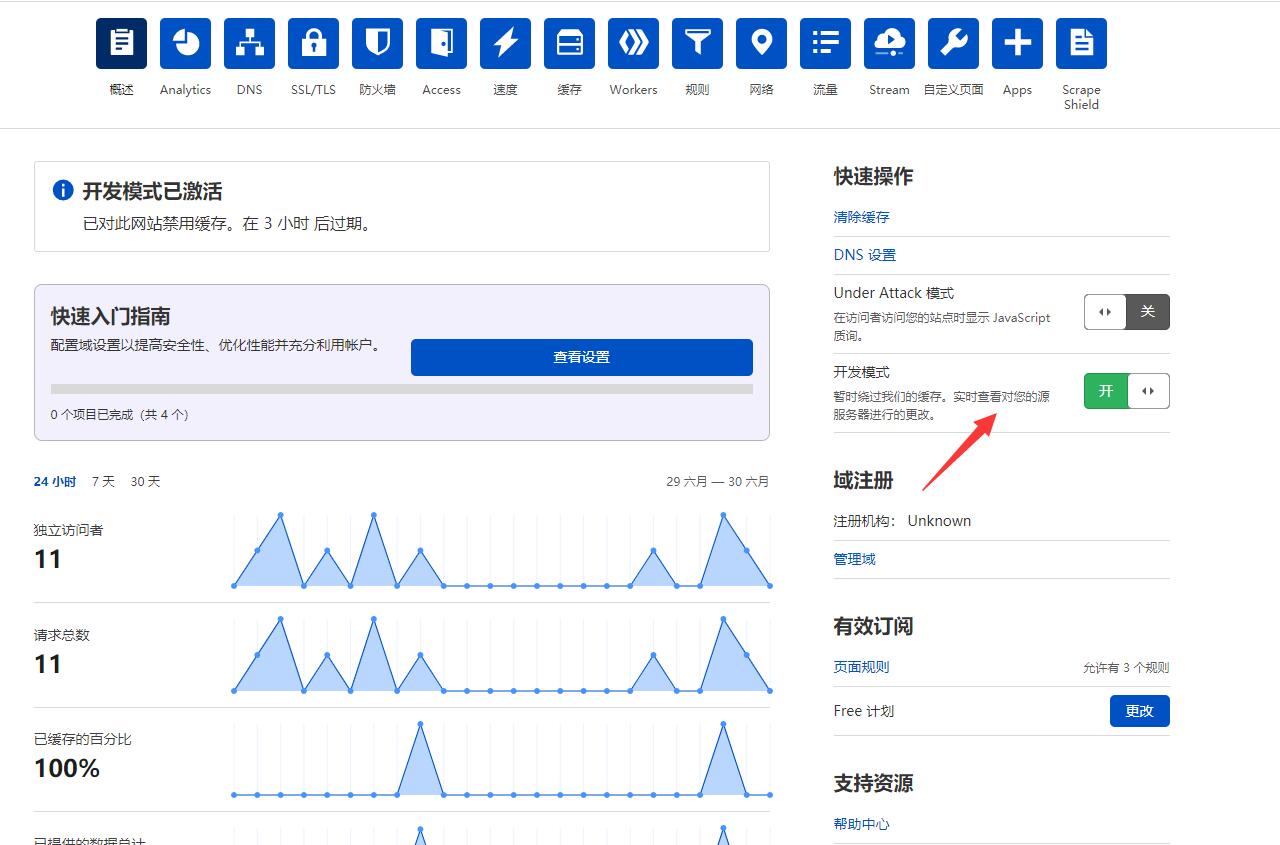Open the DNS network icon
This screenshot has height=845, width=1280.
point(249,44)
